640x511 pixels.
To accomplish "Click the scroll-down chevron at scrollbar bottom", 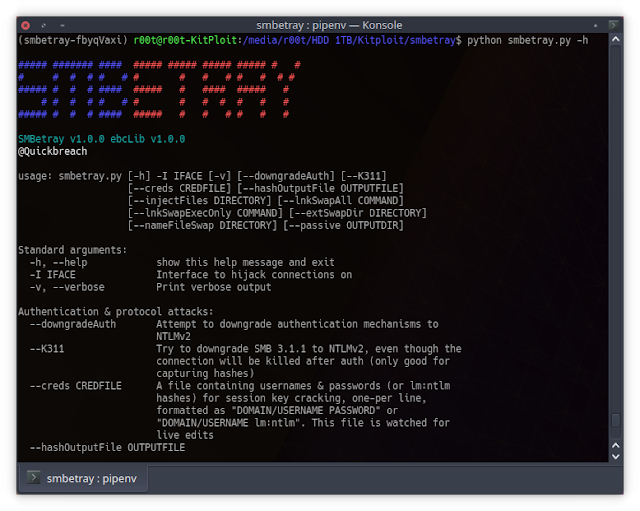I will tap(616, 456).
